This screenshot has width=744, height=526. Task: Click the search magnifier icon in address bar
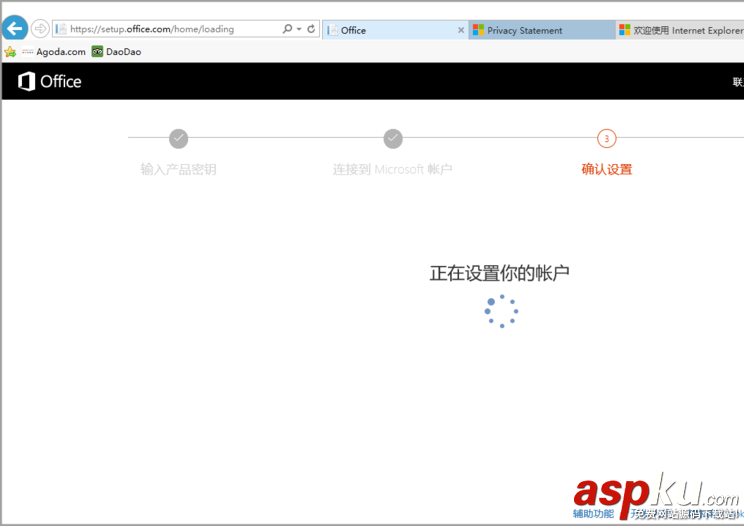pyautogui.click(x=287, y=28)
